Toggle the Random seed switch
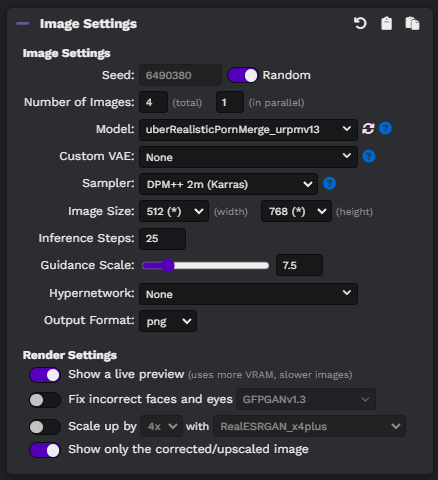The image size is (438, 480). 243,75
